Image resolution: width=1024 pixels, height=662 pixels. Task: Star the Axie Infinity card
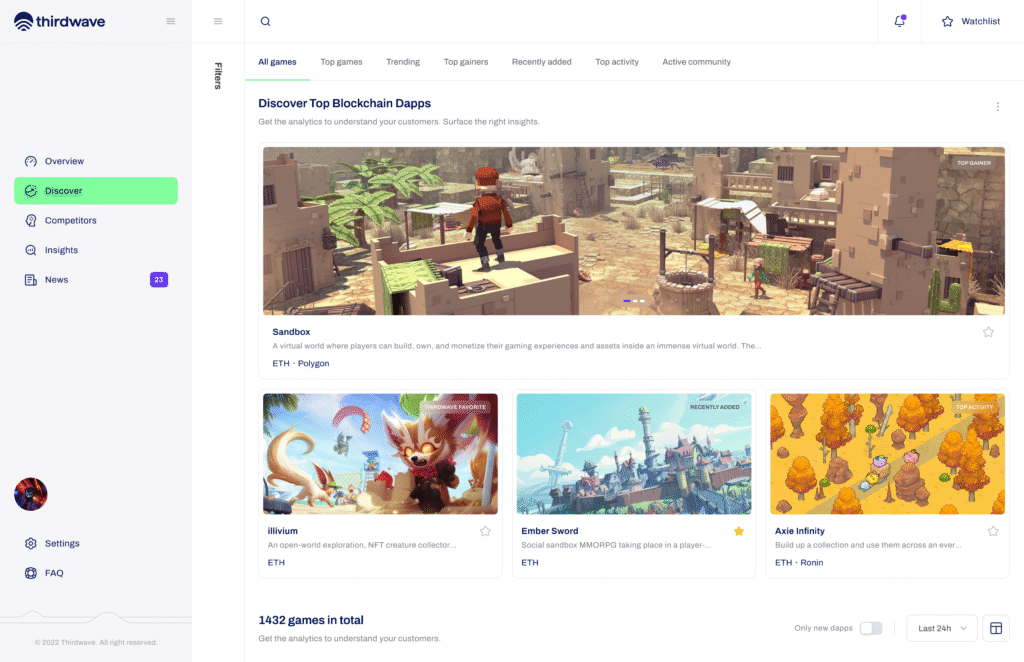(993, 531)
